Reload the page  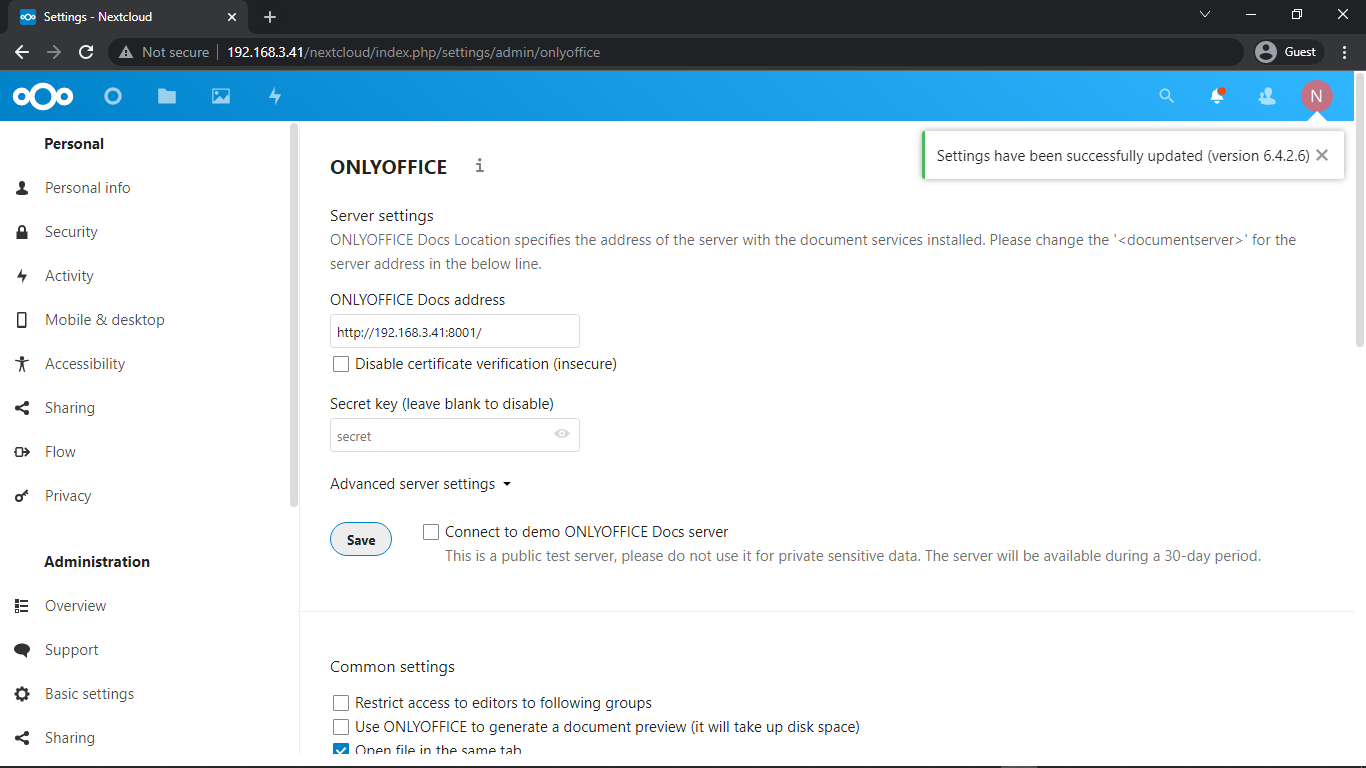pos(86,52)
